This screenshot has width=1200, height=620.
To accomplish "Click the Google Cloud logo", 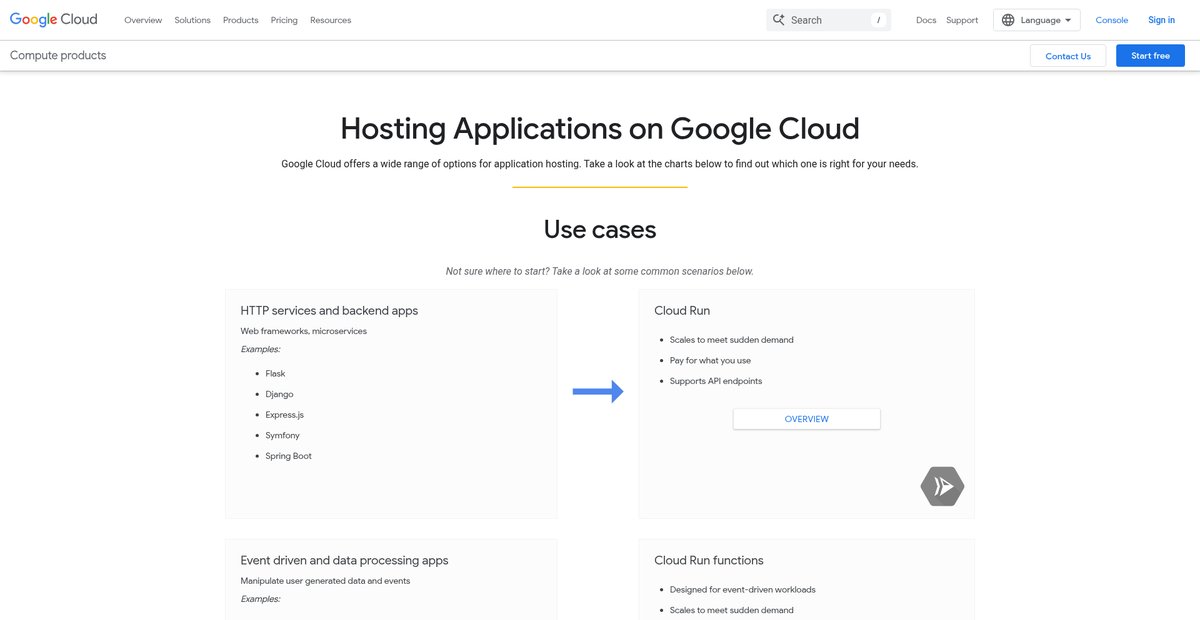I will pos(54,20).
